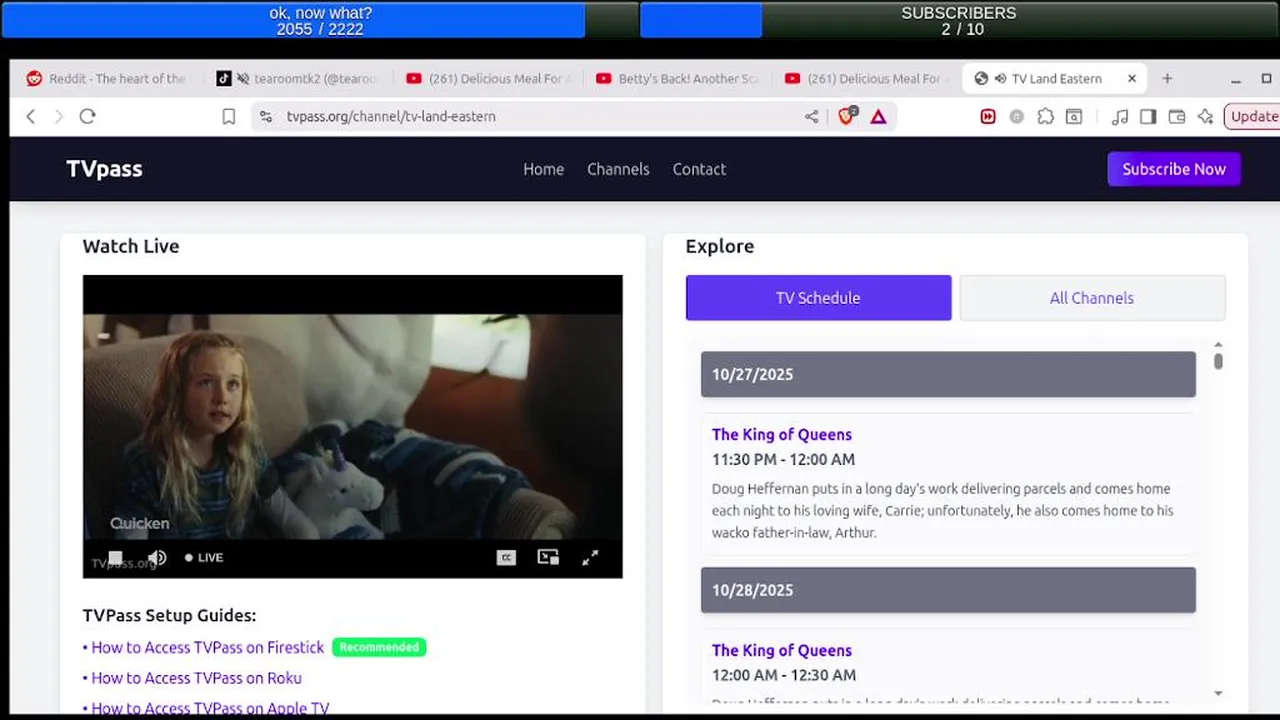This screenshot has width=1280, height=720.
Task: Enter fullscreen in the video player
Action: coord(590,557)
